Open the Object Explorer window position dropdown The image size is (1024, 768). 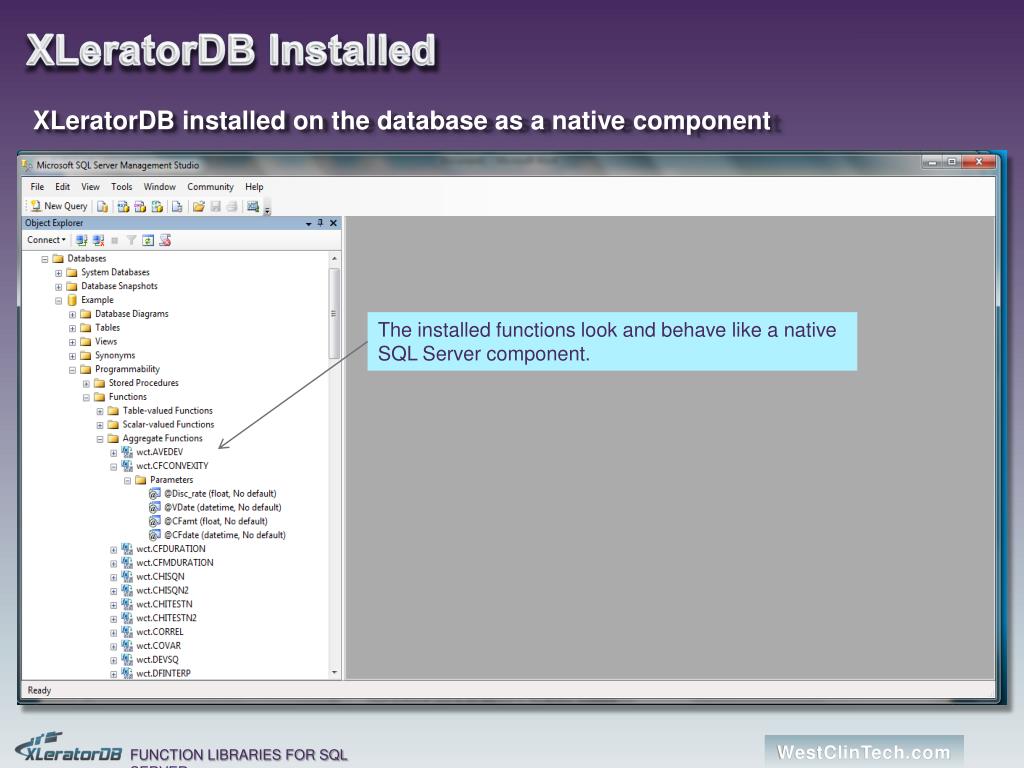point(308,223)
